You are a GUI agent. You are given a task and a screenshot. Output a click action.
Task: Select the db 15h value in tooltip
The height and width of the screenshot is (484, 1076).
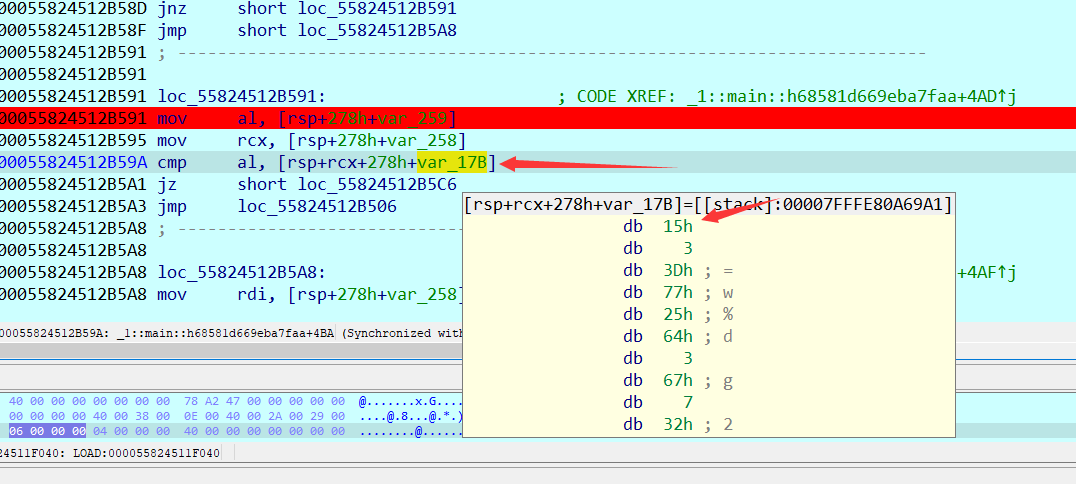pyautogui.click(x=677, y=227)
